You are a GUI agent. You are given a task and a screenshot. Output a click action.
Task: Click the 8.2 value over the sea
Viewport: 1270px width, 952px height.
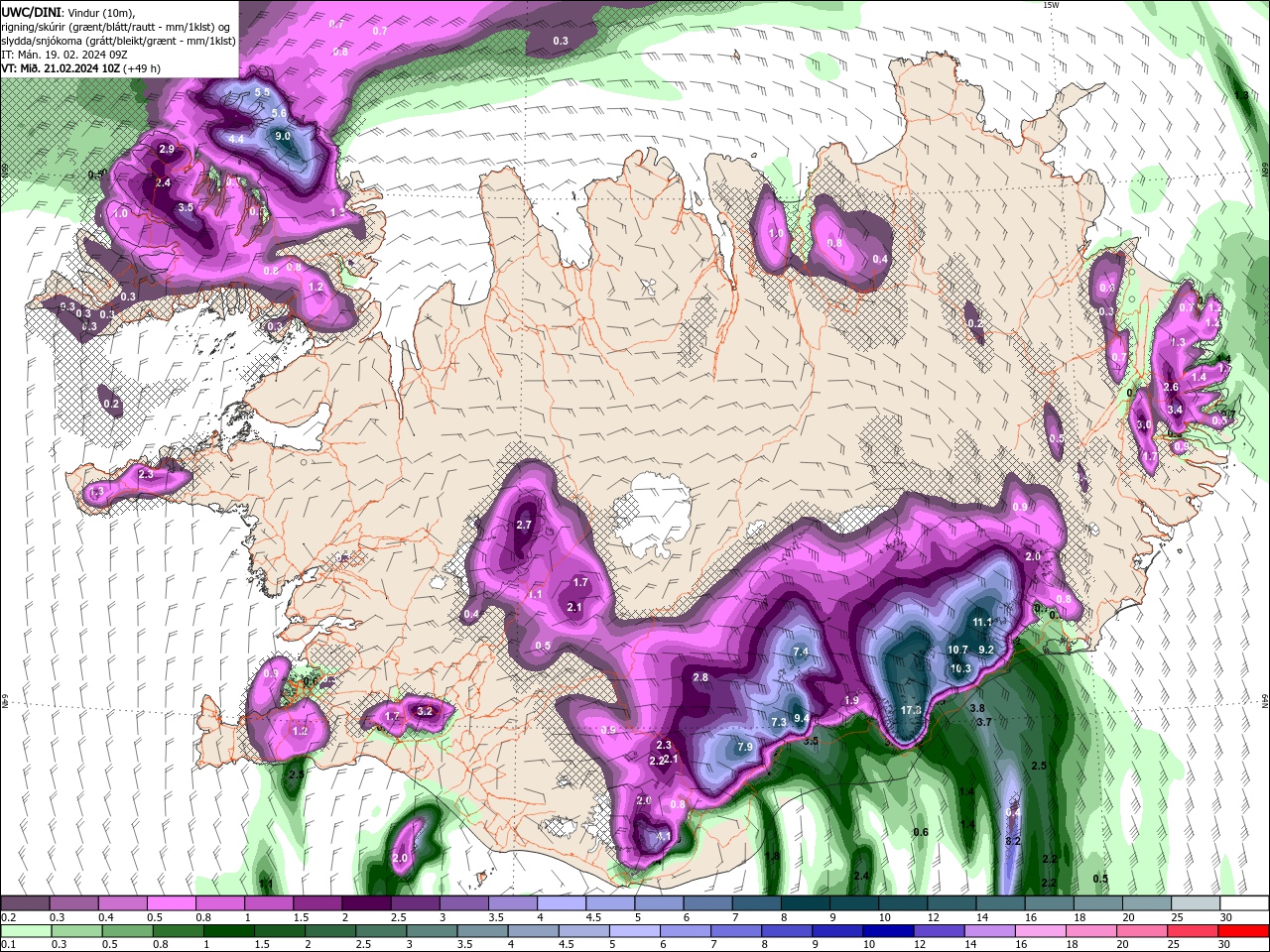pyautogui.click(x=1013, y=841)
